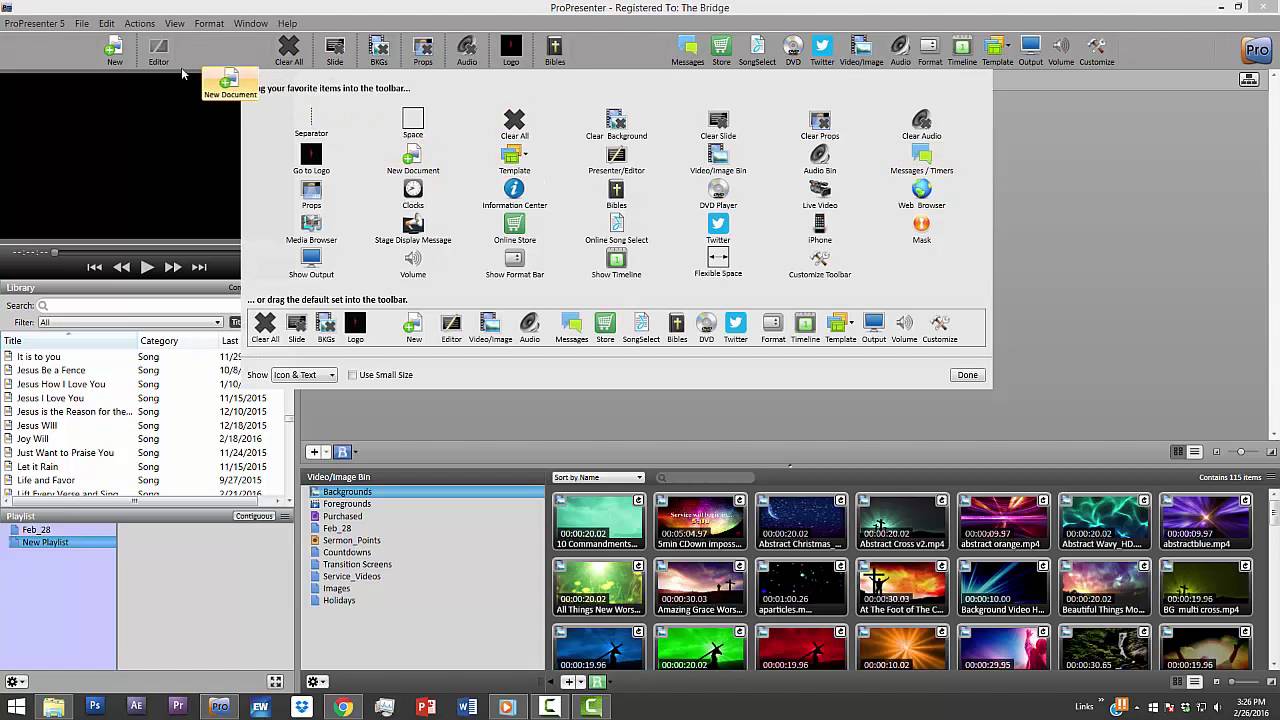Click the New document toolbar icon
Viewport: 1280px width, 720px height.
click(x=115, y=51)
